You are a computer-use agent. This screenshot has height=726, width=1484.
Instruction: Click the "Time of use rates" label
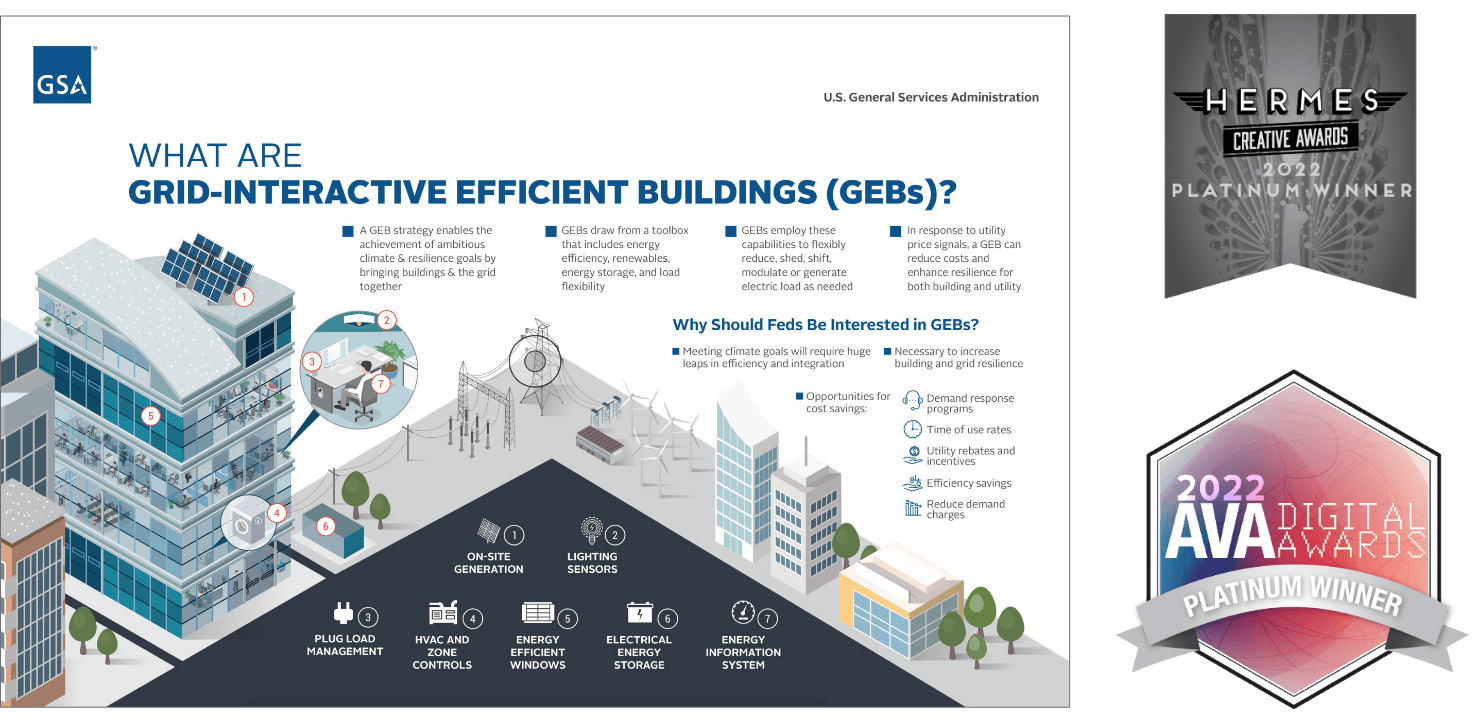pyautogui.click(x=969, y=429)
